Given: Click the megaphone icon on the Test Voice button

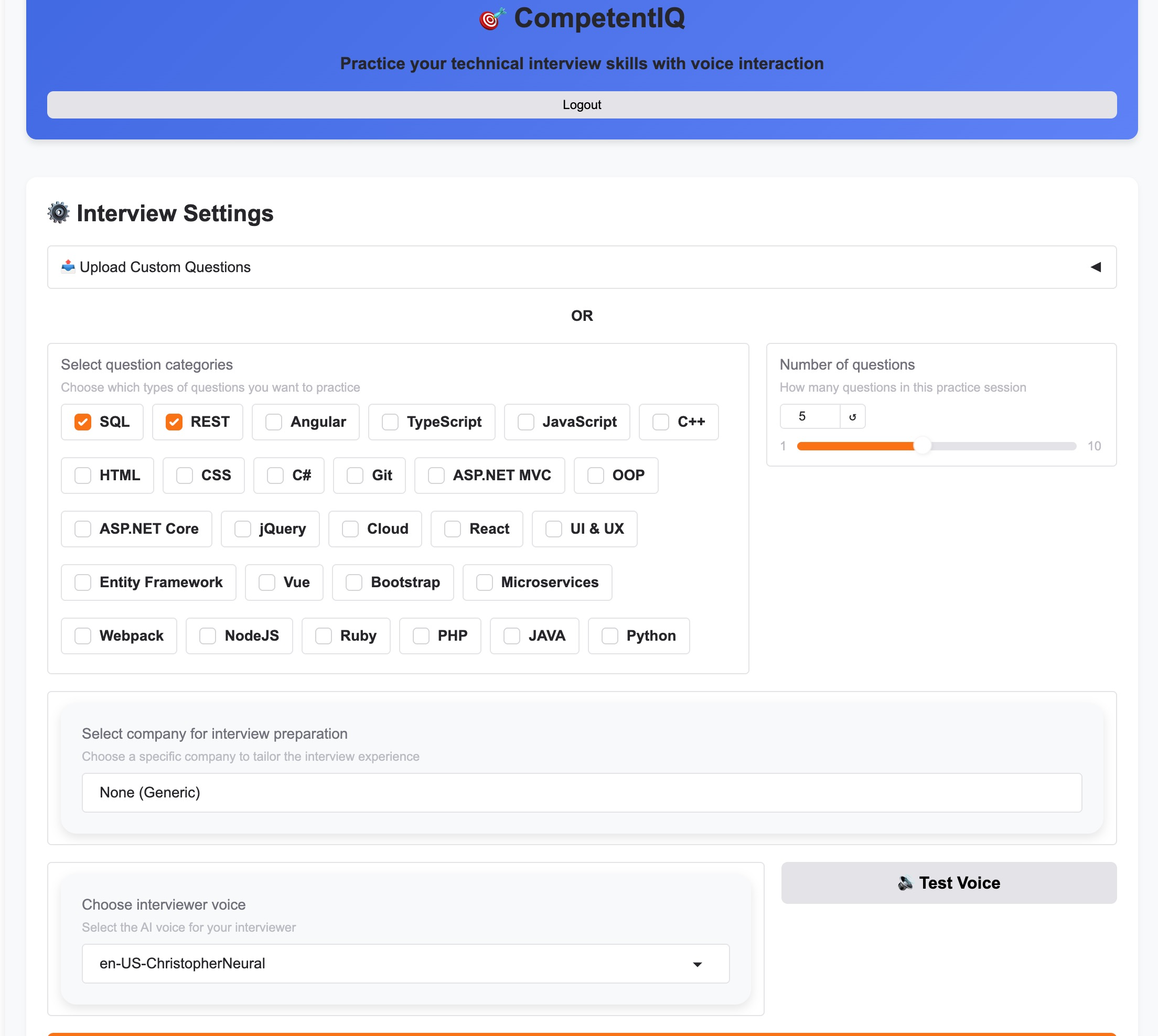Looking at the screenshot, I should 906,883.
